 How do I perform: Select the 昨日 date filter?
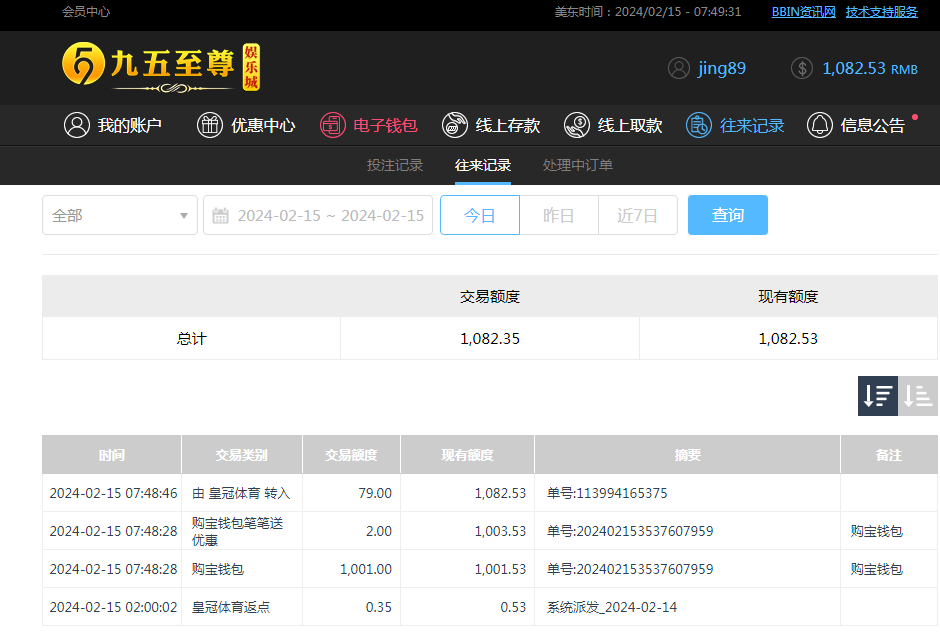click(x=559, y=215)
